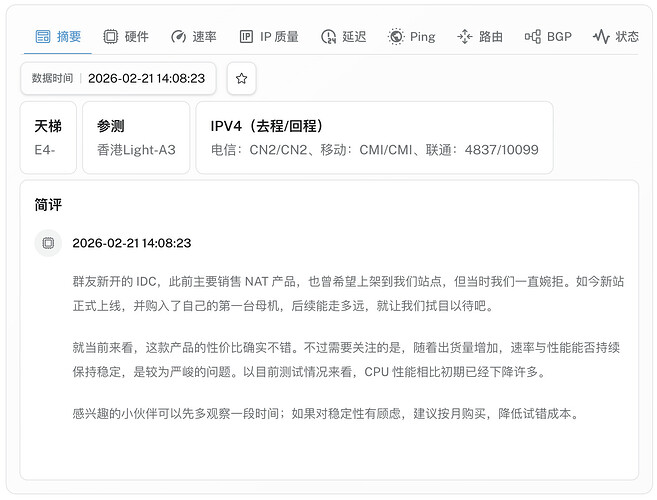Click the 状态 pulse wave icon
The height and width of the screenshot is (500, 657).
pos(601,36)
